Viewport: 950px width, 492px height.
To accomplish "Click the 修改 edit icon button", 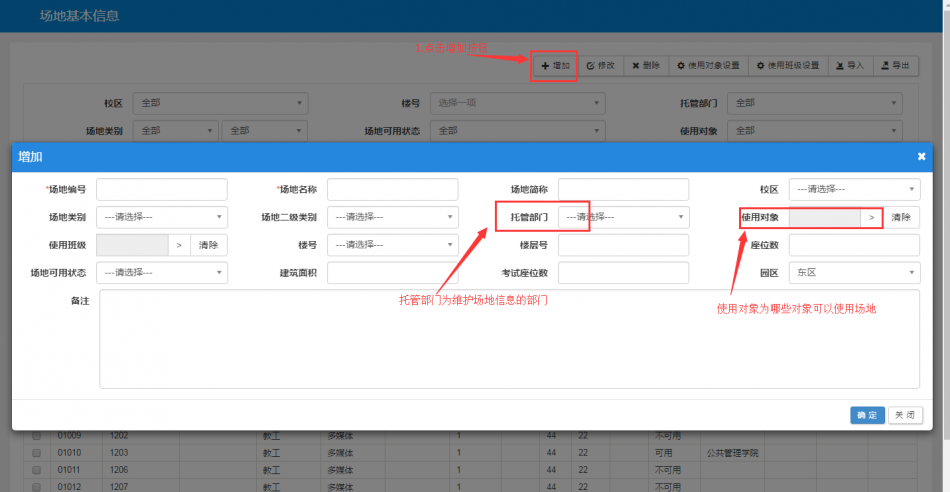I will coord(600,66).
